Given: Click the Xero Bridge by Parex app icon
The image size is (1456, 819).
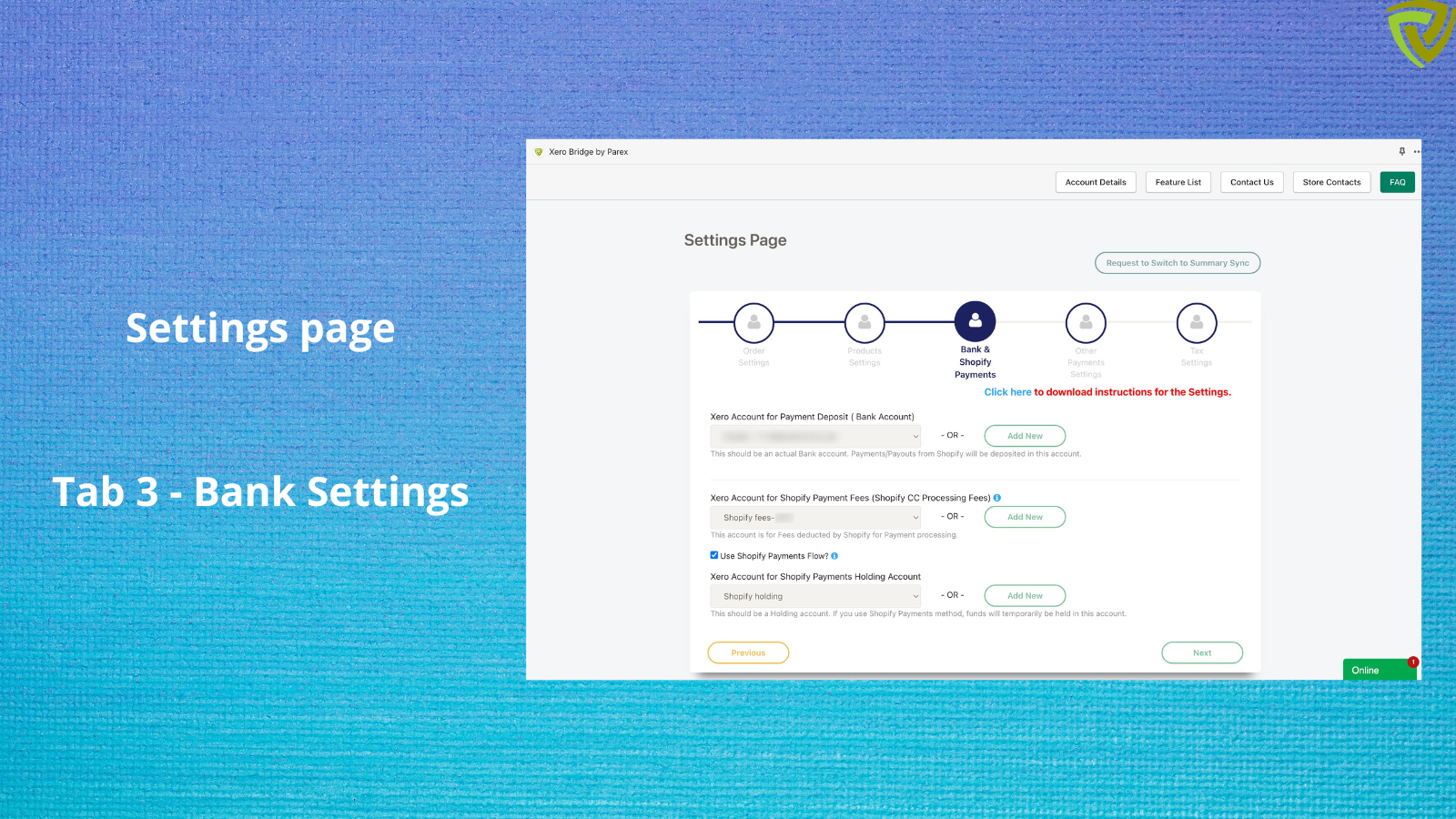Looking at the screenshot, I should (539, 152).
